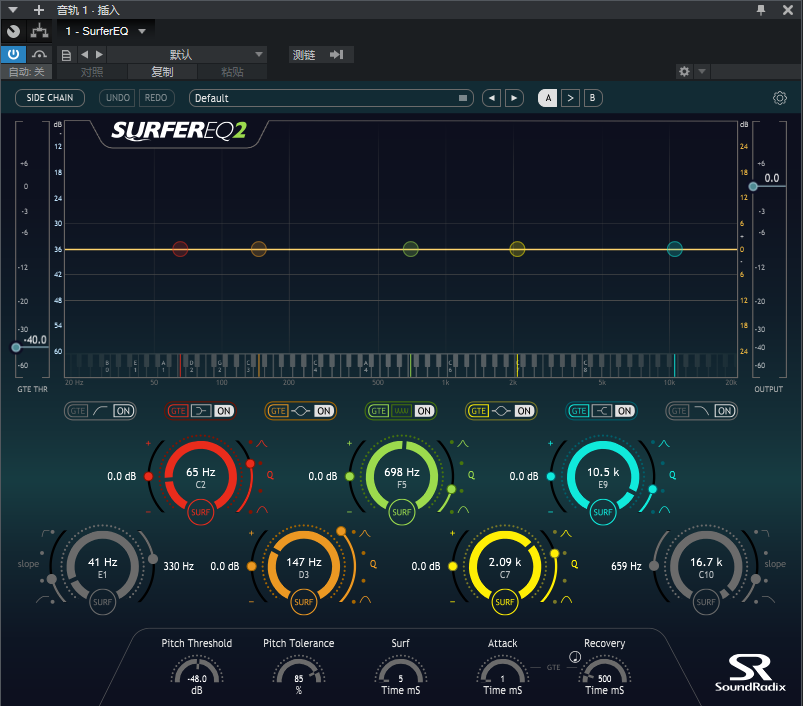Enable GTE on the red band
803x706 pixels.
tap(178, 411)
